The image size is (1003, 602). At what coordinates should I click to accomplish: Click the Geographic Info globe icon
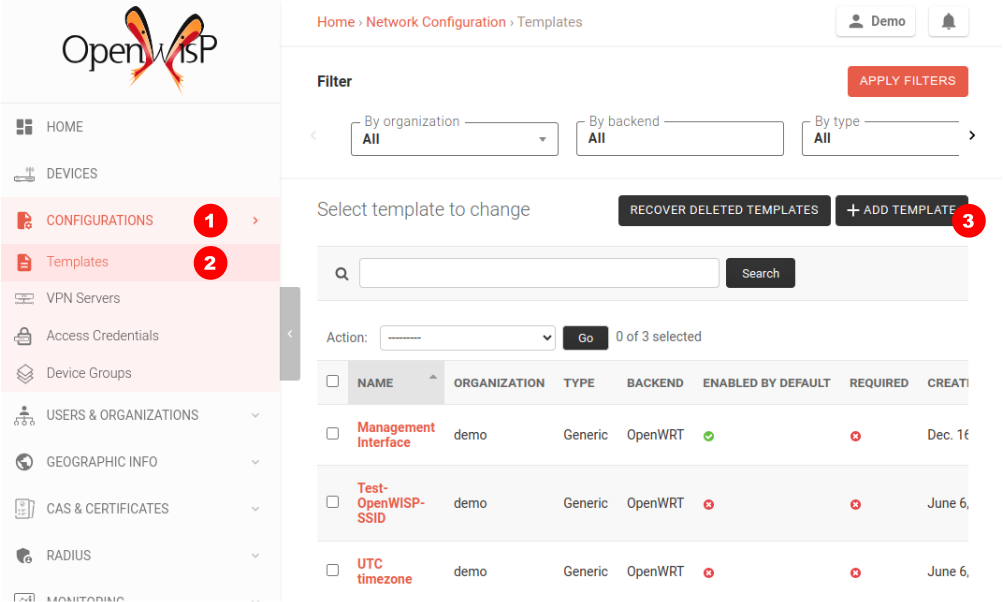(x=25, y=462)
